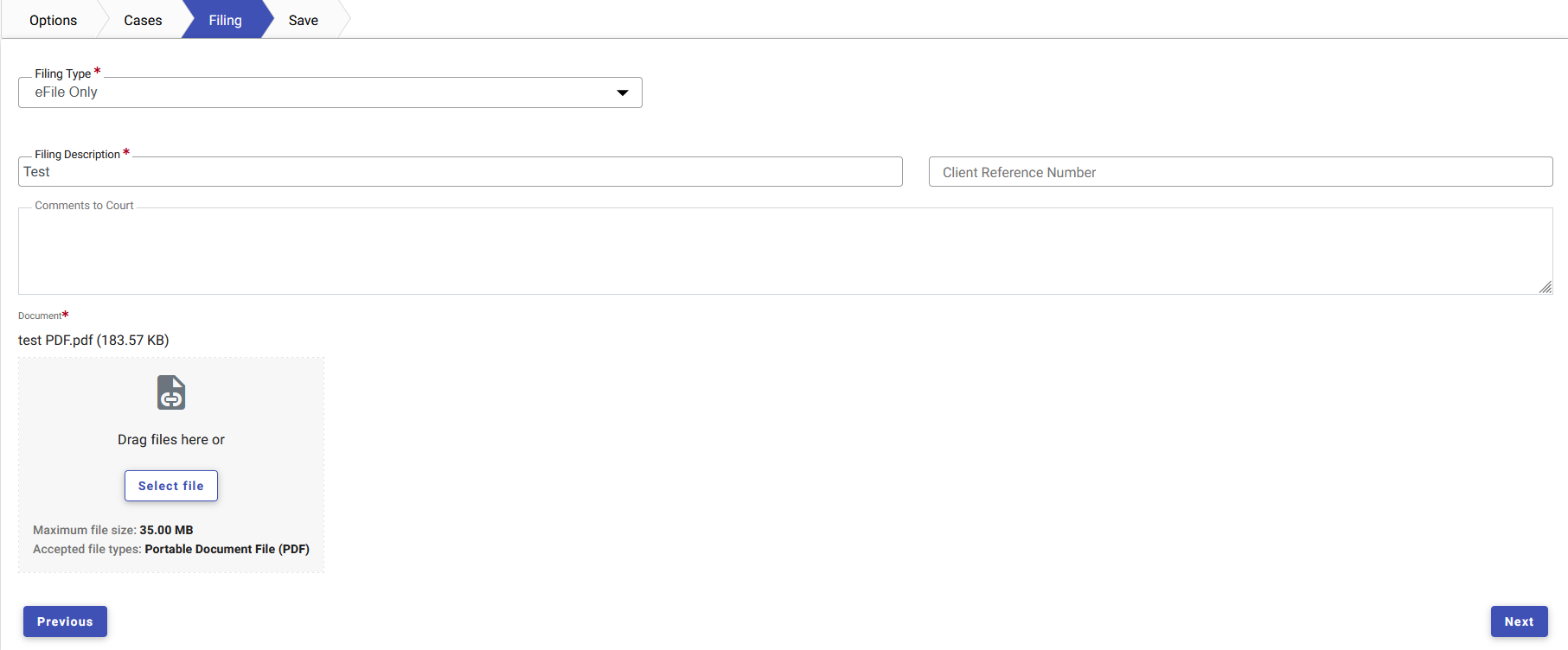Click the 'Drag files here or' text
The image size is (1568, 650).
pyautogui.click(x=171, y=440)
